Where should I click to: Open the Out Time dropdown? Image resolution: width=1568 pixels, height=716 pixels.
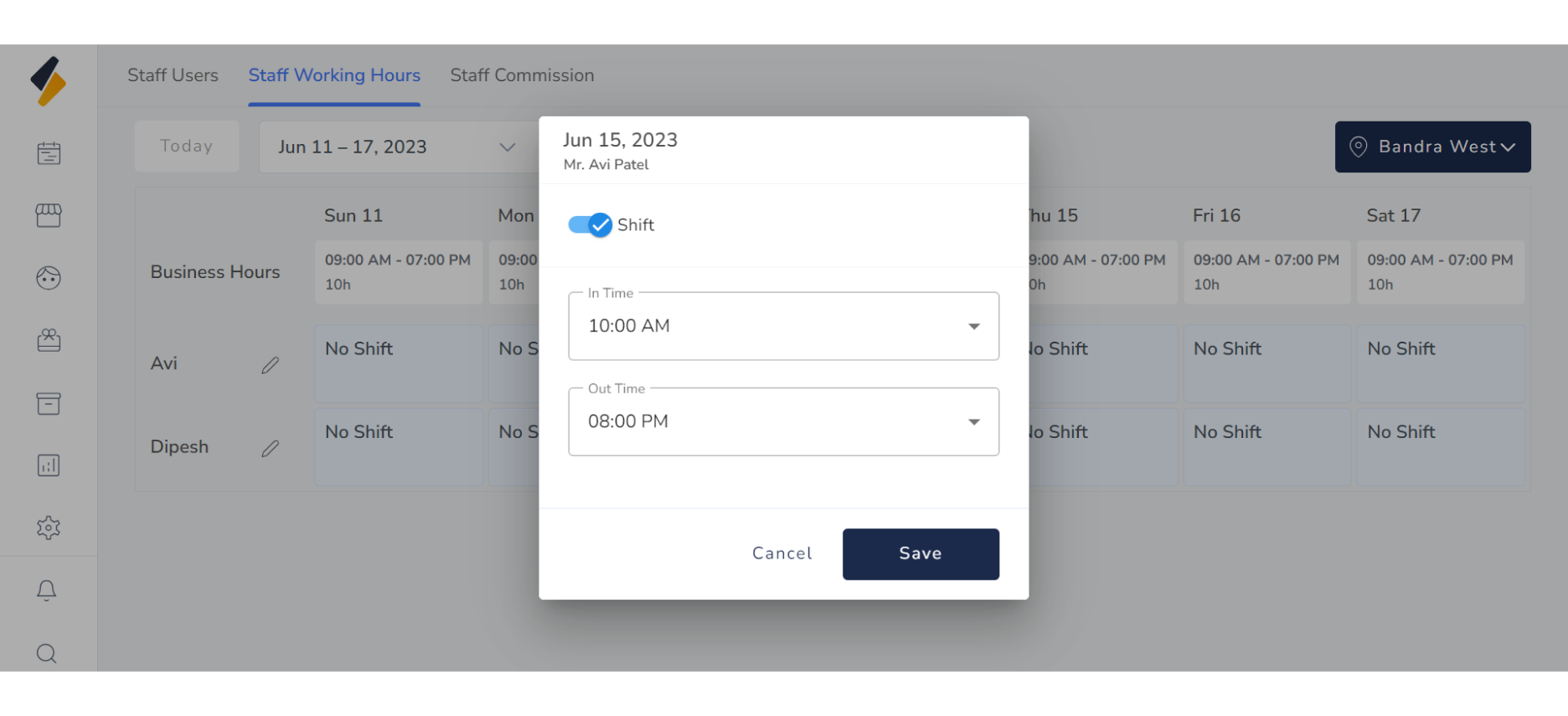[783, 422]
